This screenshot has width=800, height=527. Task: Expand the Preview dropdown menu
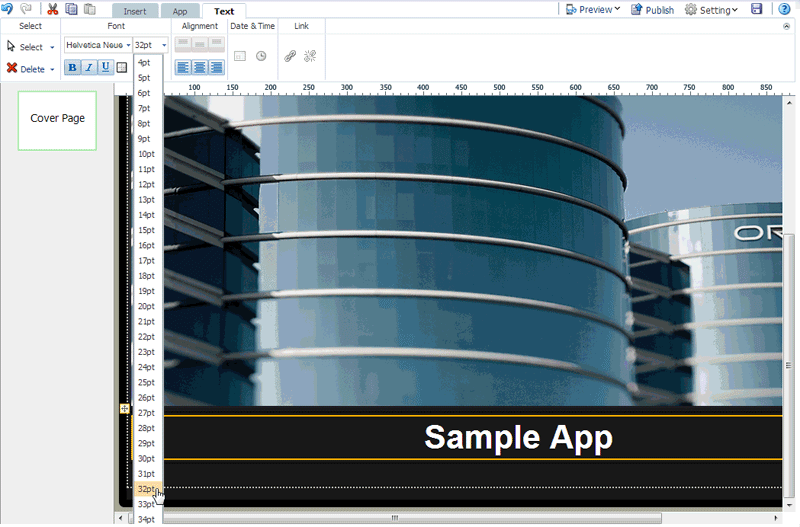click(x=593, y=9)
